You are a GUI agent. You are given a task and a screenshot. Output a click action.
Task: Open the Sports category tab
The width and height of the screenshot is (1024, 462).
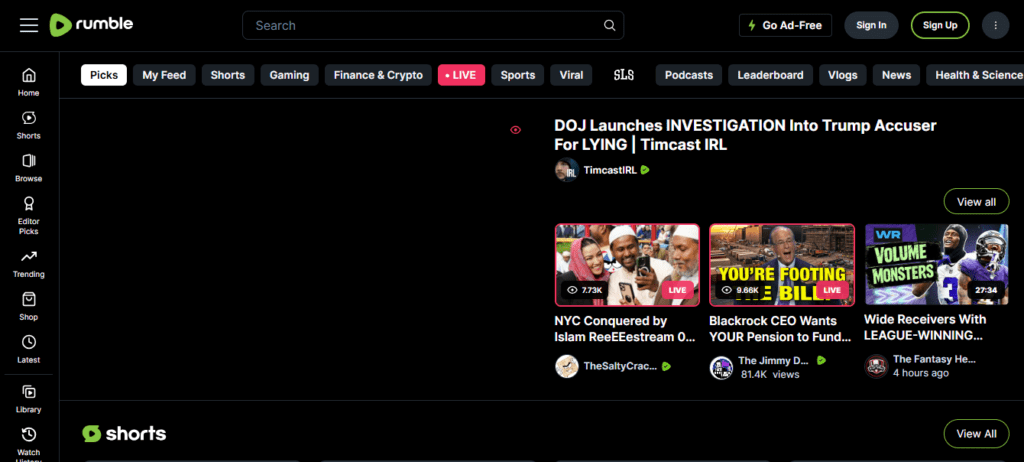point(518,74)
